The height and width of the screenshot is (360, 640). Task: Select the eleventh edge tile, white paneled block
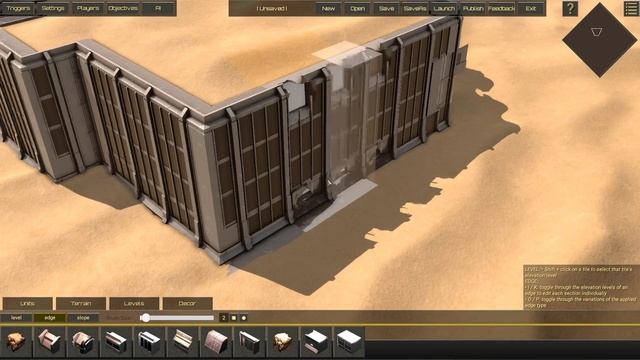[x=349, y=342]
